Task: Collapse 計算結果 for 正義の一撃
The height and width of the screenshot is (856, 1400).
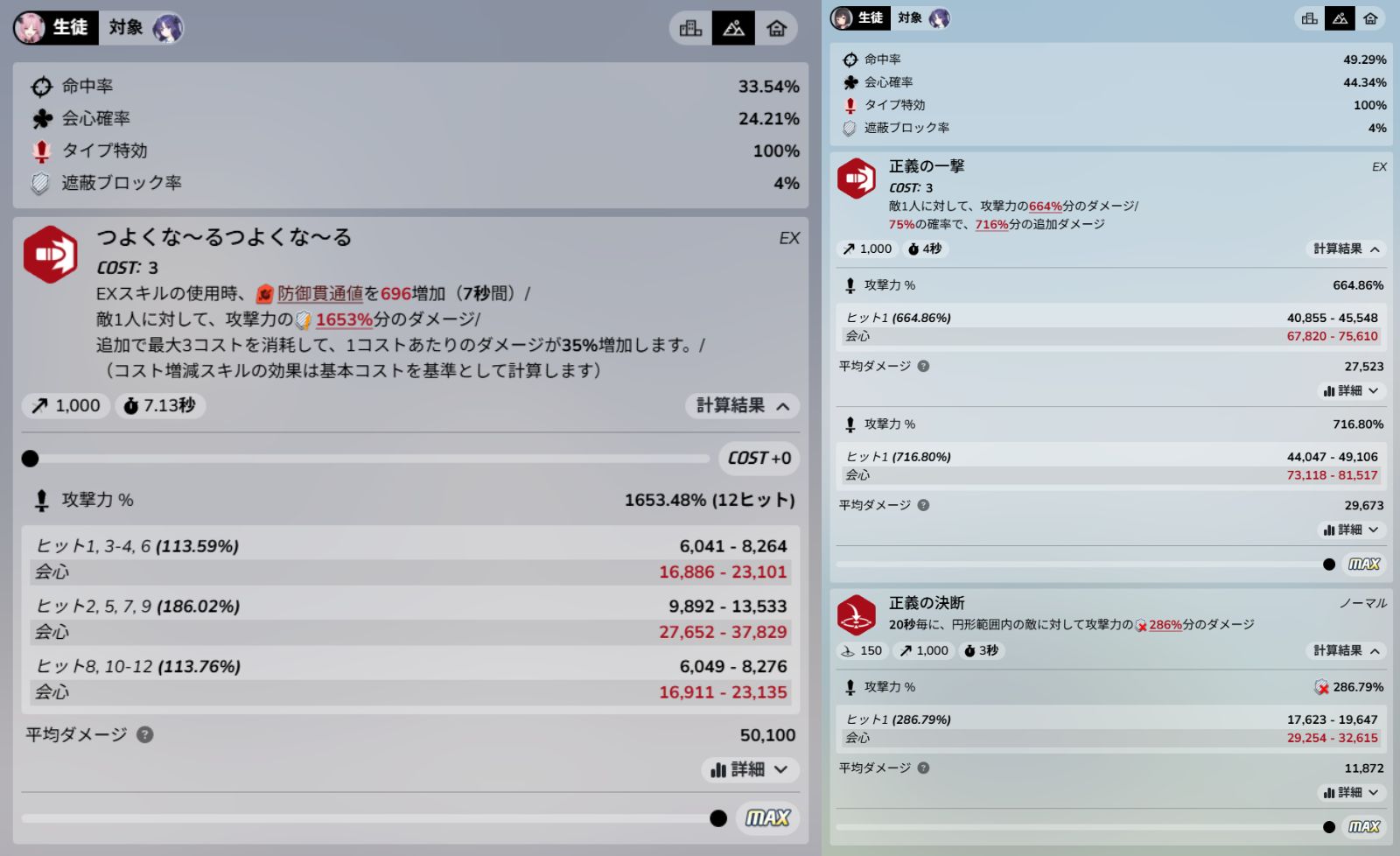Action: [x=1346, y=249]
